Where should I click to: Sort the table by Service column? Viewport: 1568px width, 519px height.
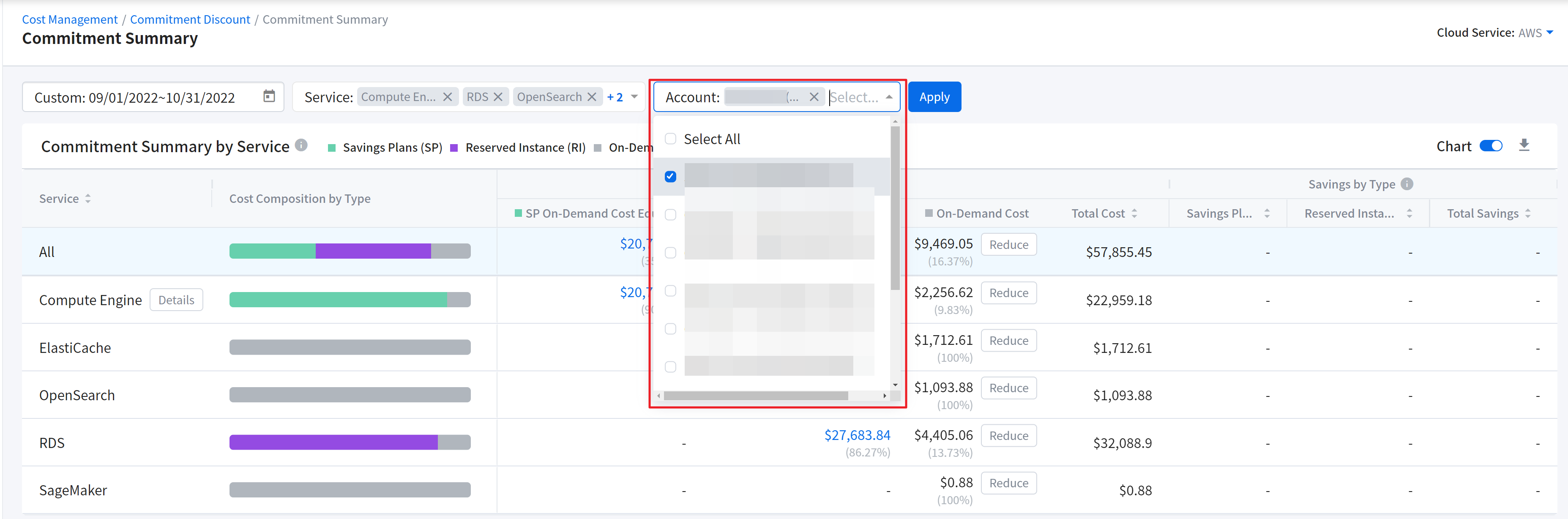87,198
